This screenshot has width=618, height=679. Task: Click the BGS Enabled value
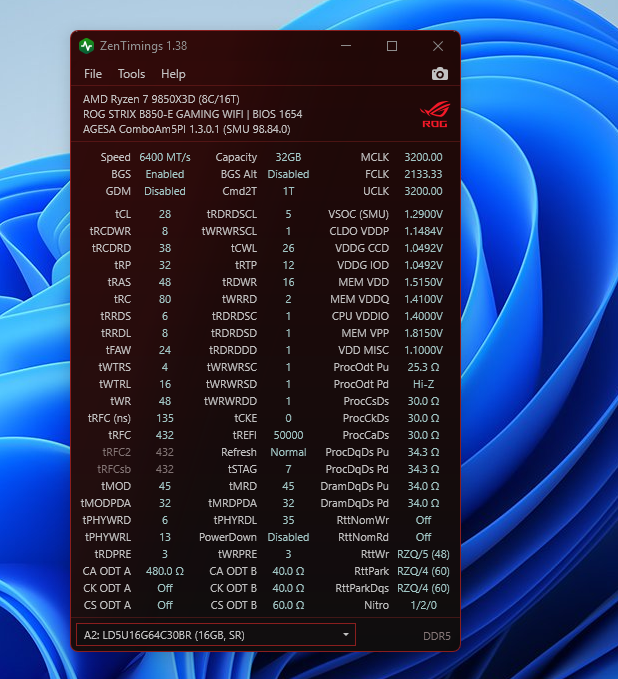pos(165,174)
